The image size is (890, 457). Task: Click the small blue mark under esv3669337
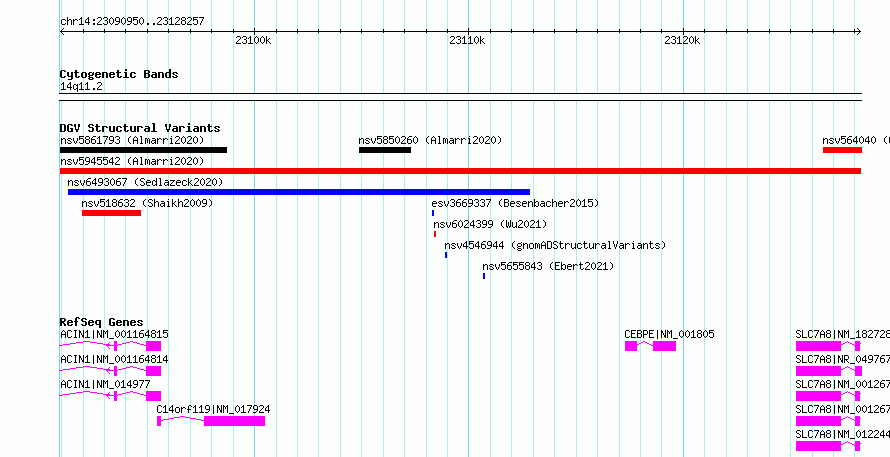(433, 213)
